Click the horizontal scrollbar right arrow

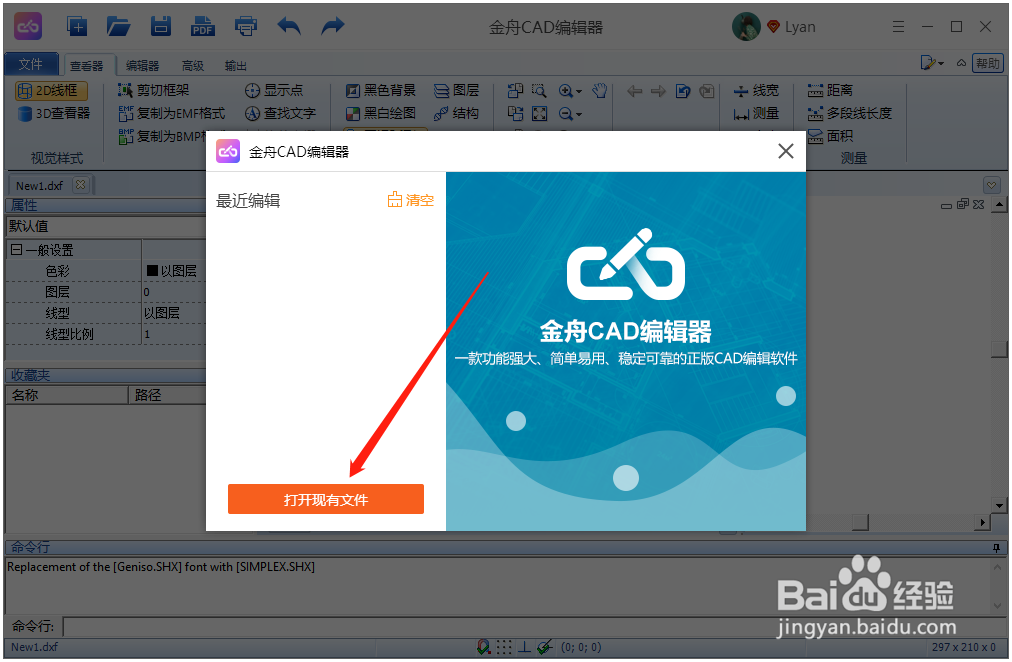tap(982, 522)
